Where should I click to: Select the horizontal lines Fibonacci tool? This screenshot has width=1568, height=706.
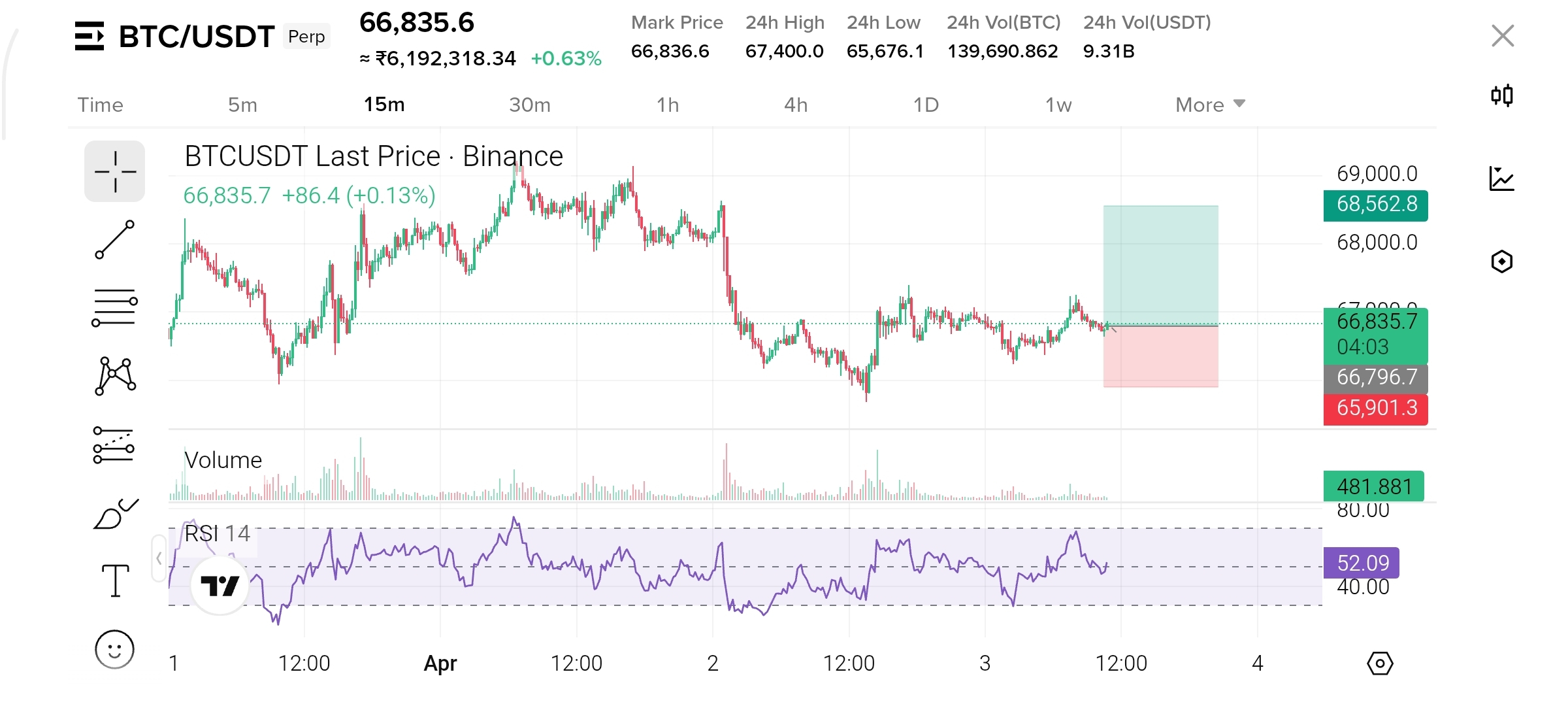[x=115, y=308]
